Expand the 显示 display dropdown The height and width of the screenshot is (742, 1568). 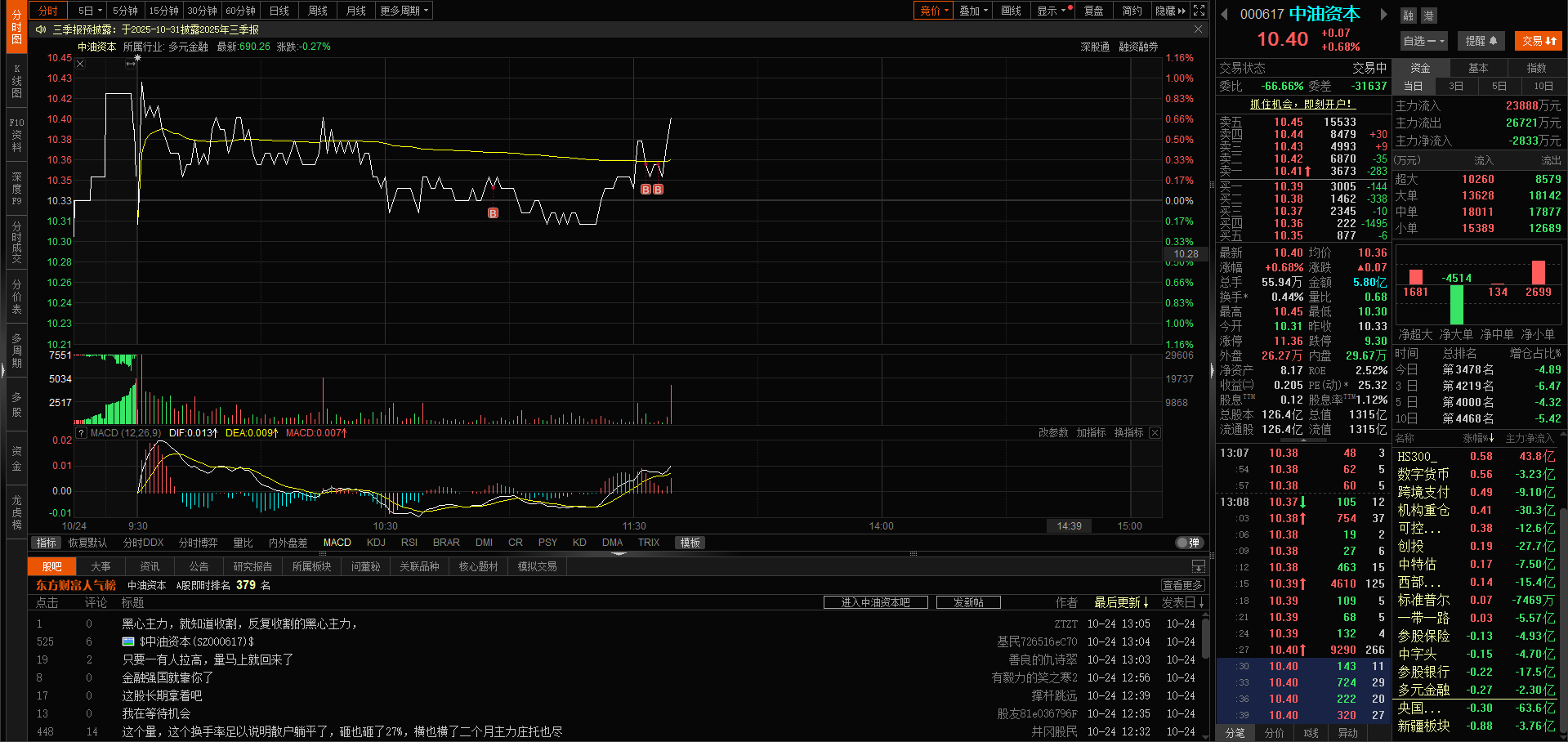click(1052, 11)
